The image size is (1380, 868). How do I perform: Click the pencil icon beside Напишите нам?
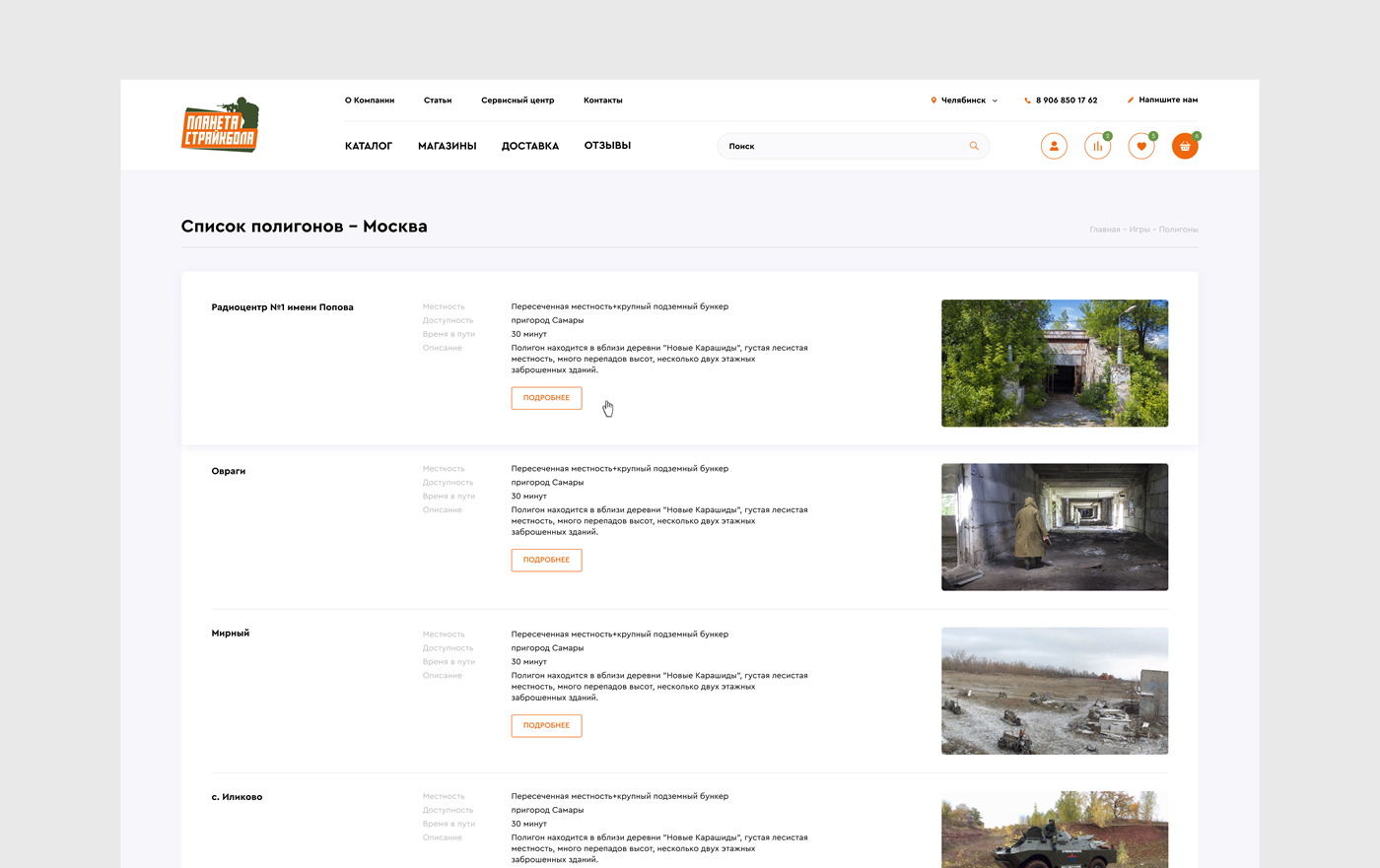pyautogui.click(x=1131, y=100)
